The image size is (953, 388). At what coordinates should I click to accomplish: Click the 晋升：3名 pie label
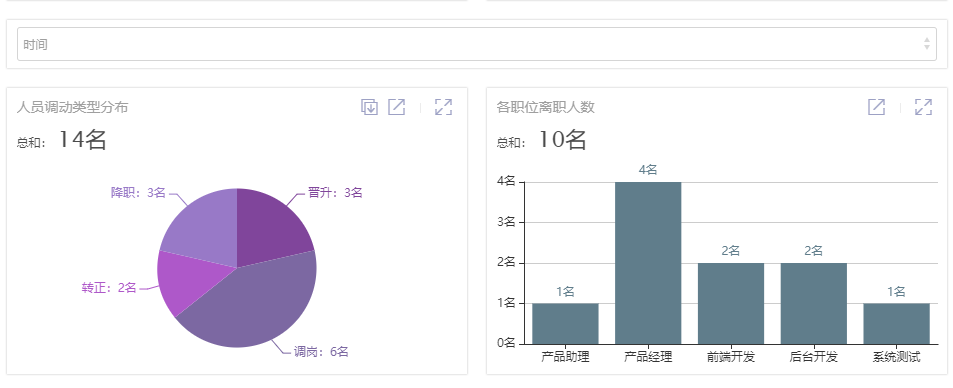(335, 193)
